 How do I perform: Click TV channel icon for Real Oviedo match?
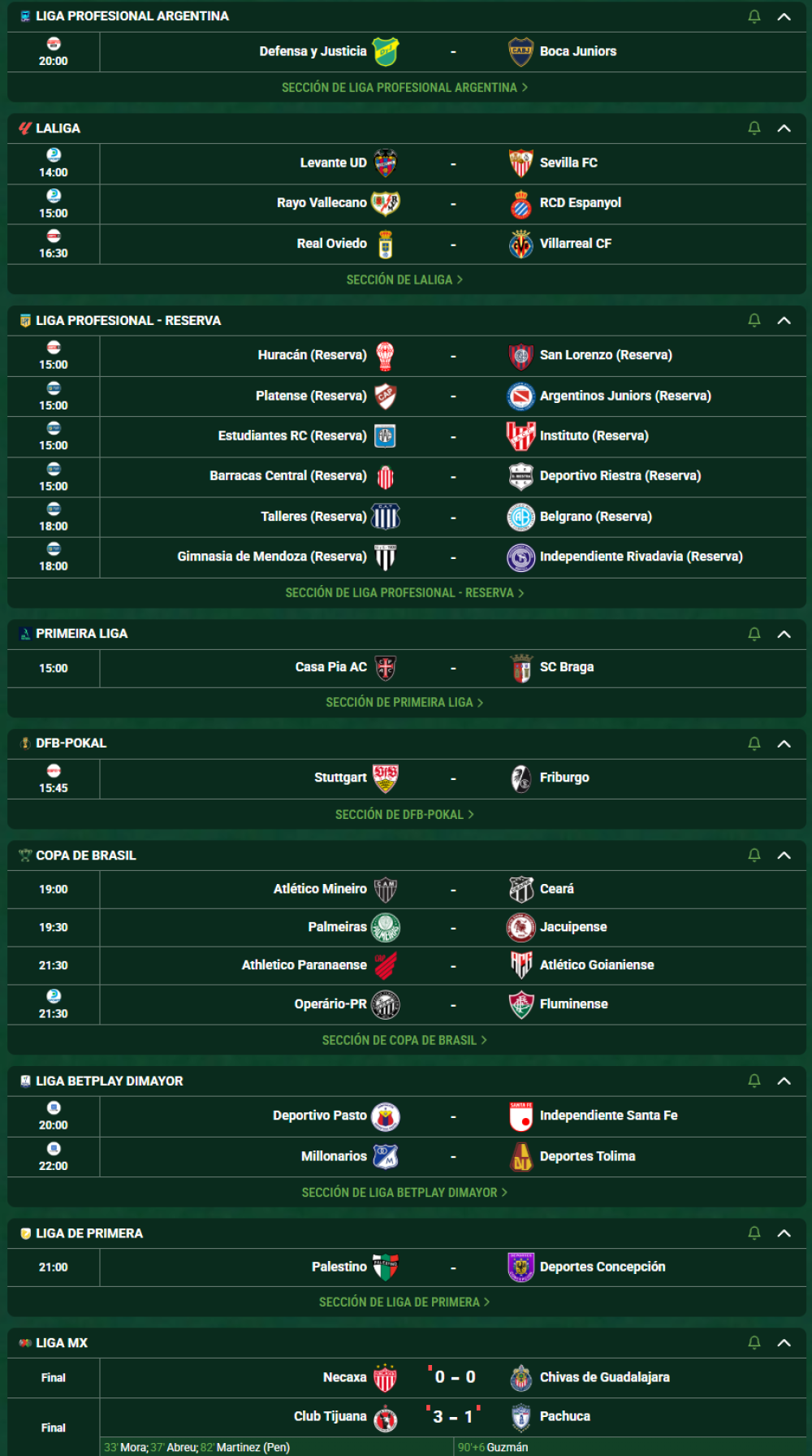pos(54,236)
